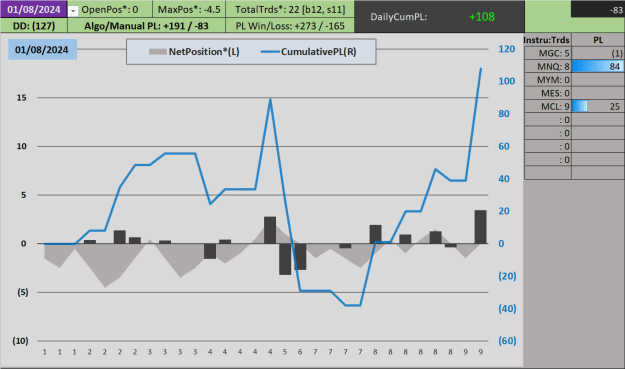Select the PL column header
Screen dimensions: 625x369
tap(598, 40)
